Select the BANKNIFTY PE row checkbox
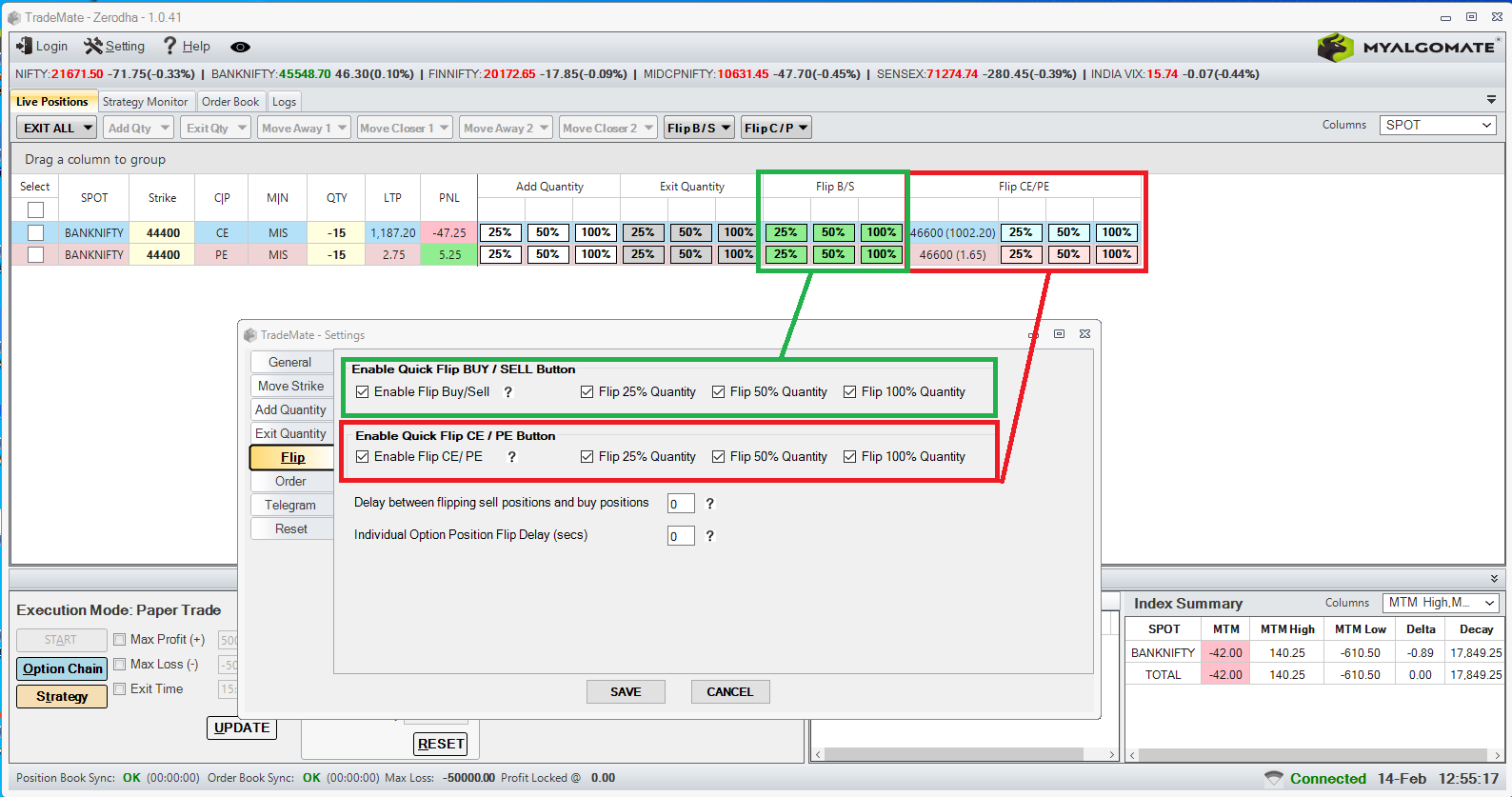 coord(35,255)
